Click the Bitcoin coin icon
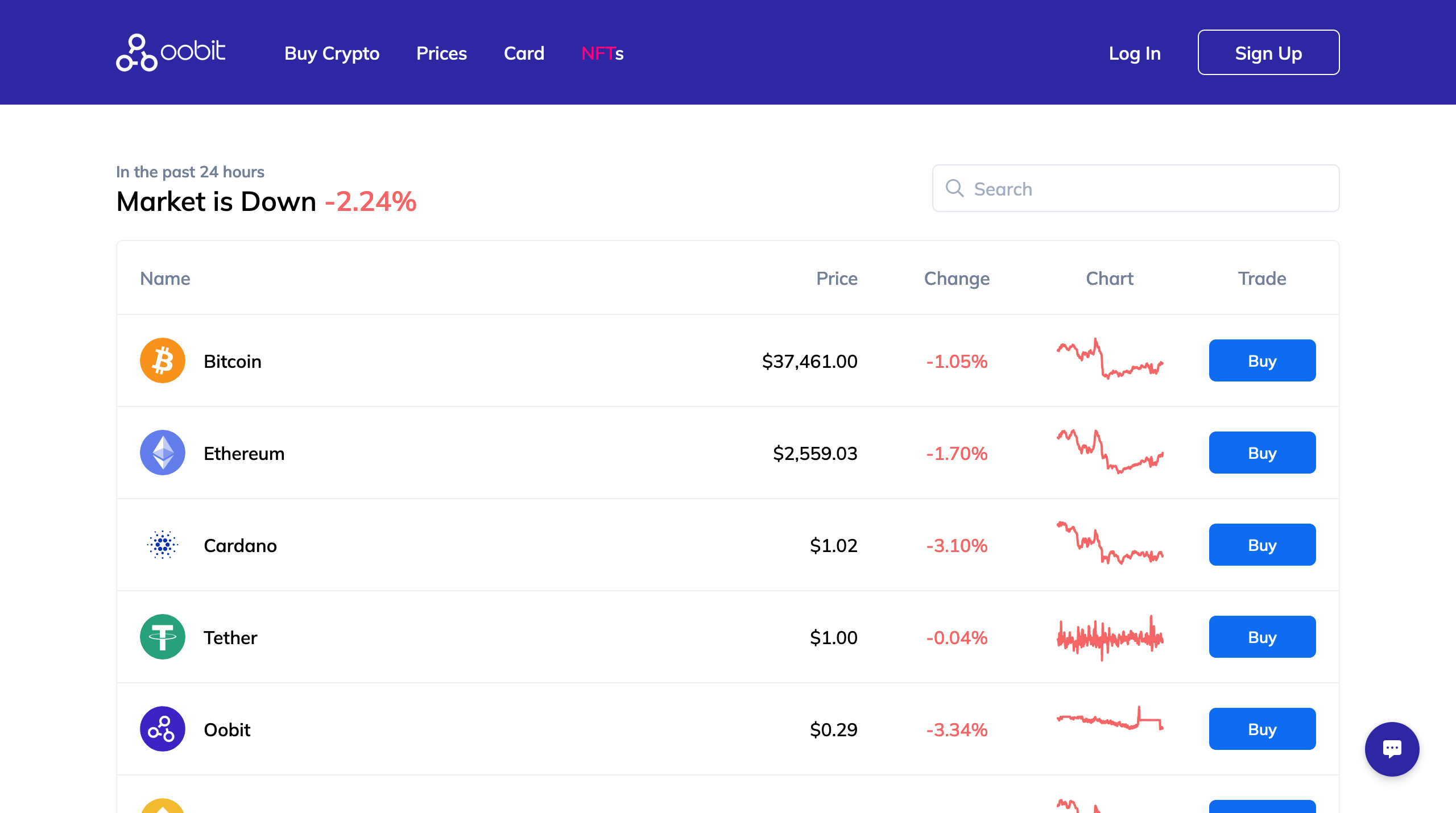The image size is (1456, 813). pyautogui.click(x=163, y=360)
